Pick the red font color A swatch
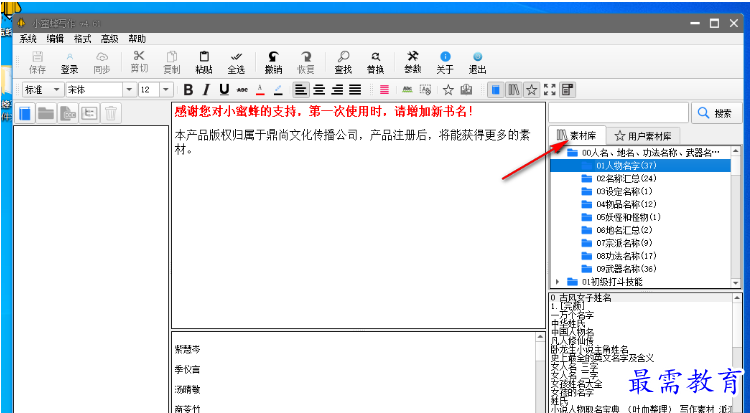 260,89
